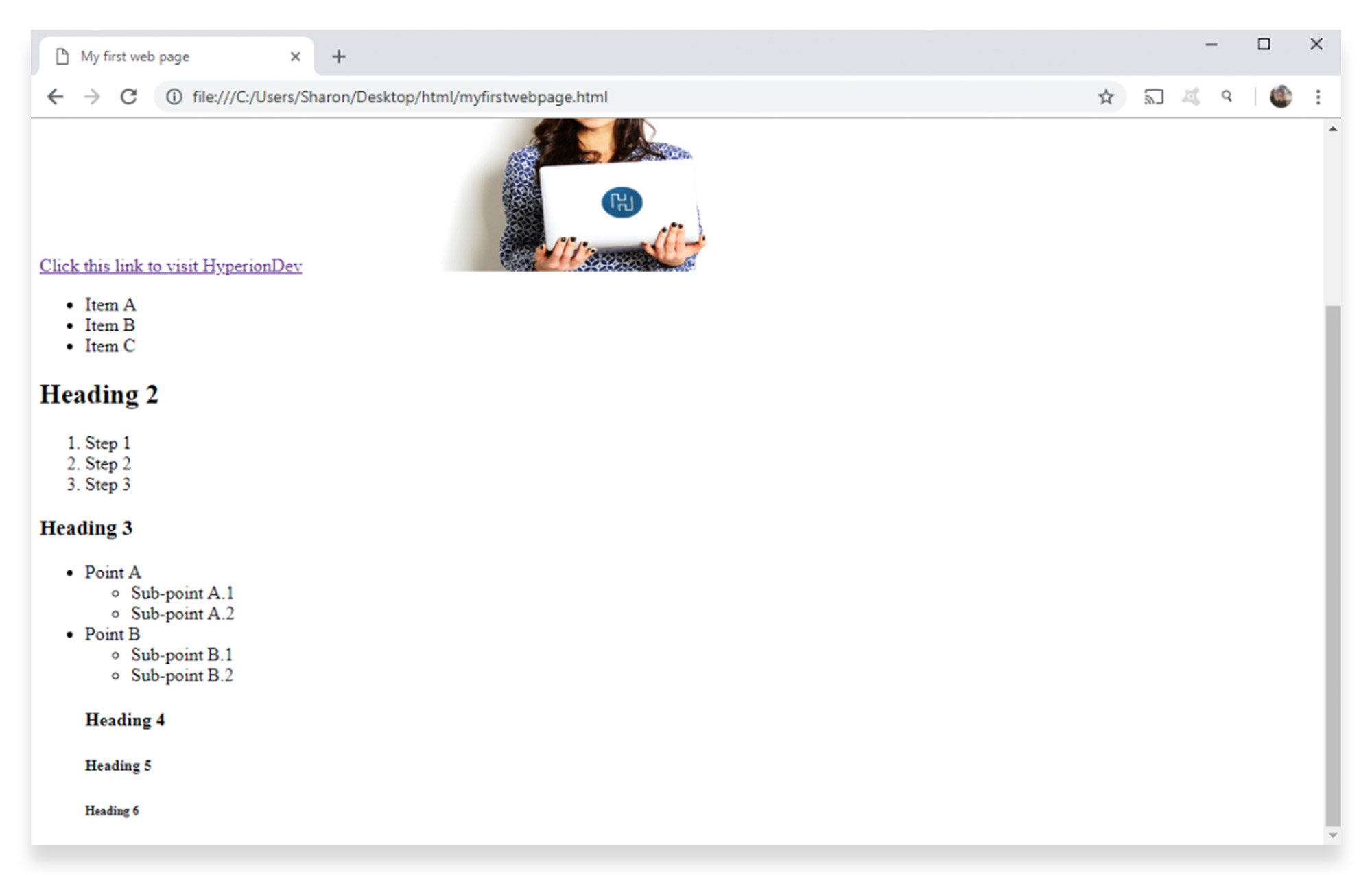Click the greyed-out extension puzzle icon
Image resolution: width=1372 pixels, height=875 pixels.
tap(1190, 97)
